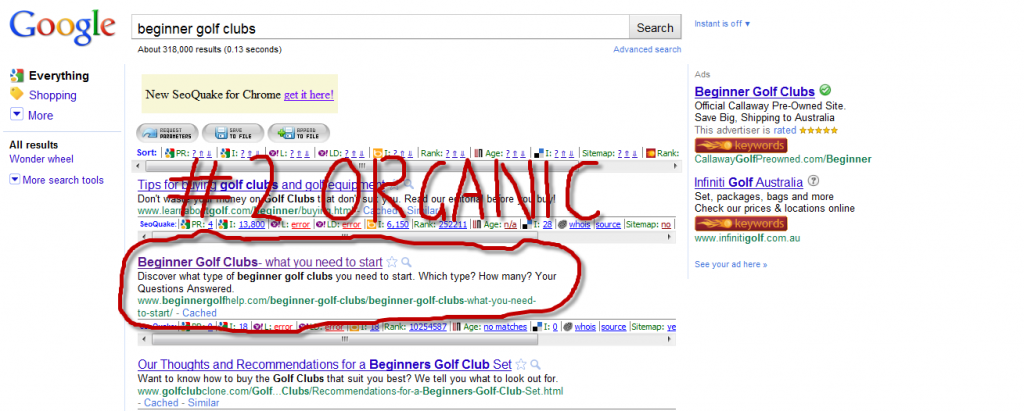Open Cached link for beginnergolfhelp result

pyautogui.click(x=199, y=313)
